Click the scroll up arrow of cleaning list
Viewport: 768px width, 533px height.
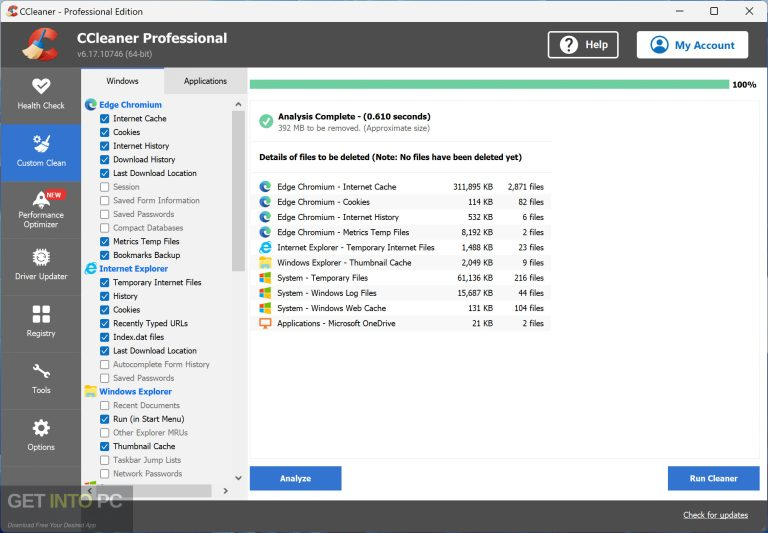[238, 104]
